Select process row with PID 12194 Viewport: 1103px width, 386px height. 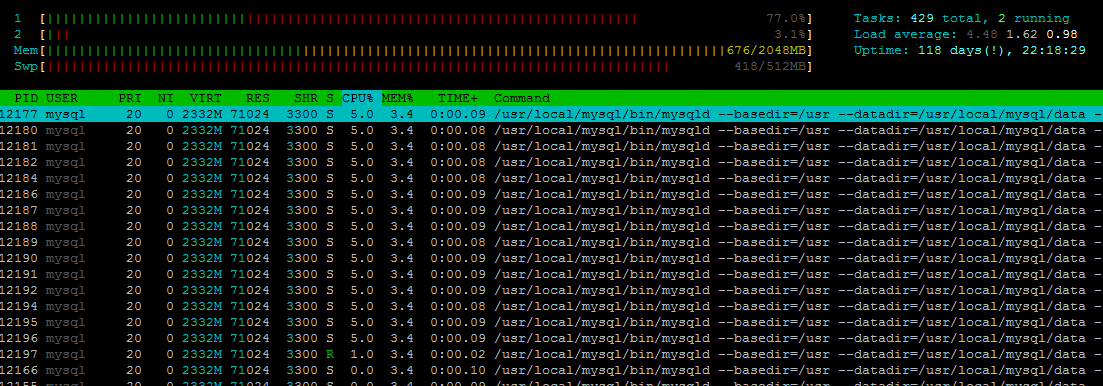point(552,306)
